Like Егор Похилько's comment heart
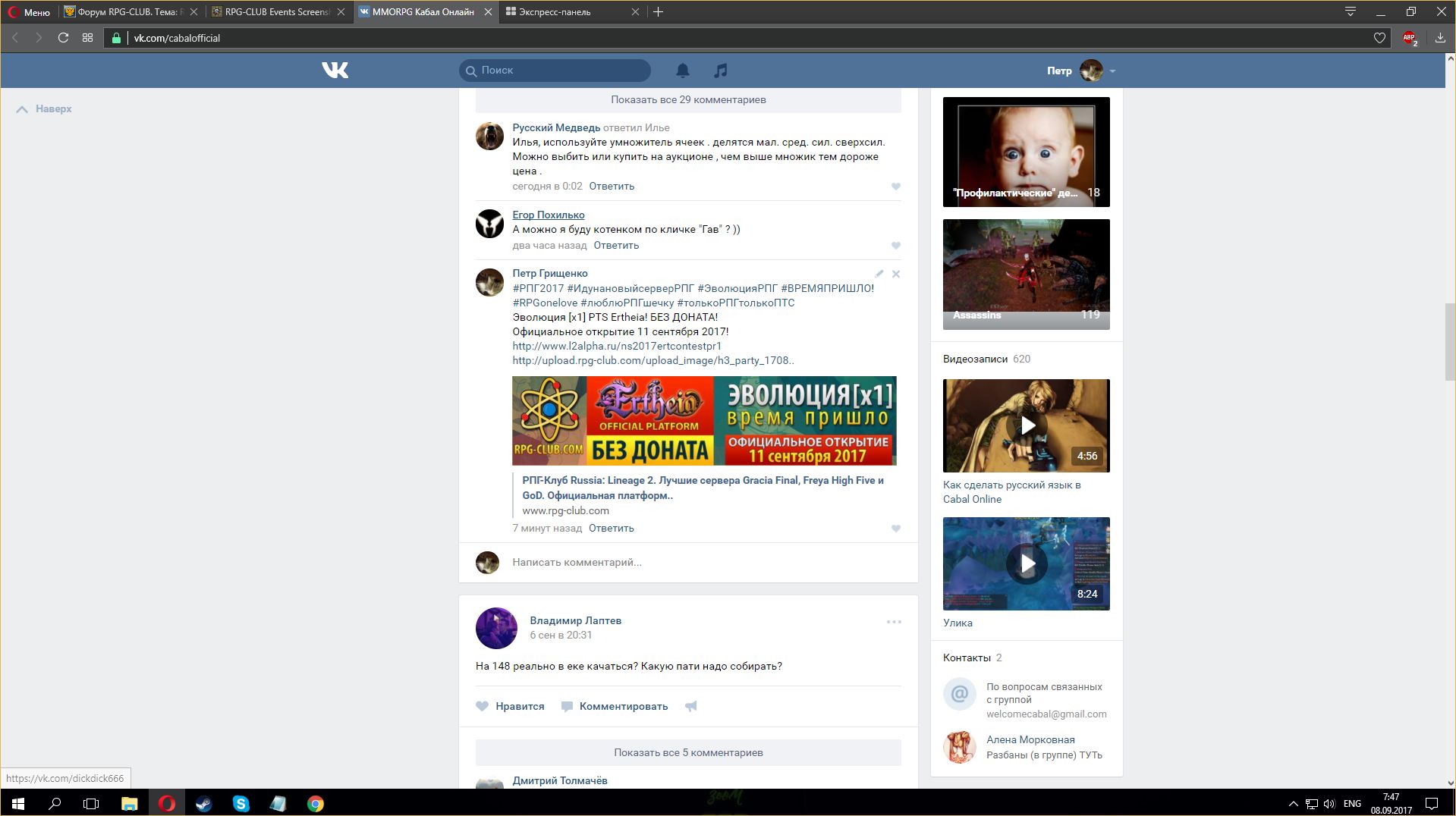The image size is (1456, 816). point(896,246)
